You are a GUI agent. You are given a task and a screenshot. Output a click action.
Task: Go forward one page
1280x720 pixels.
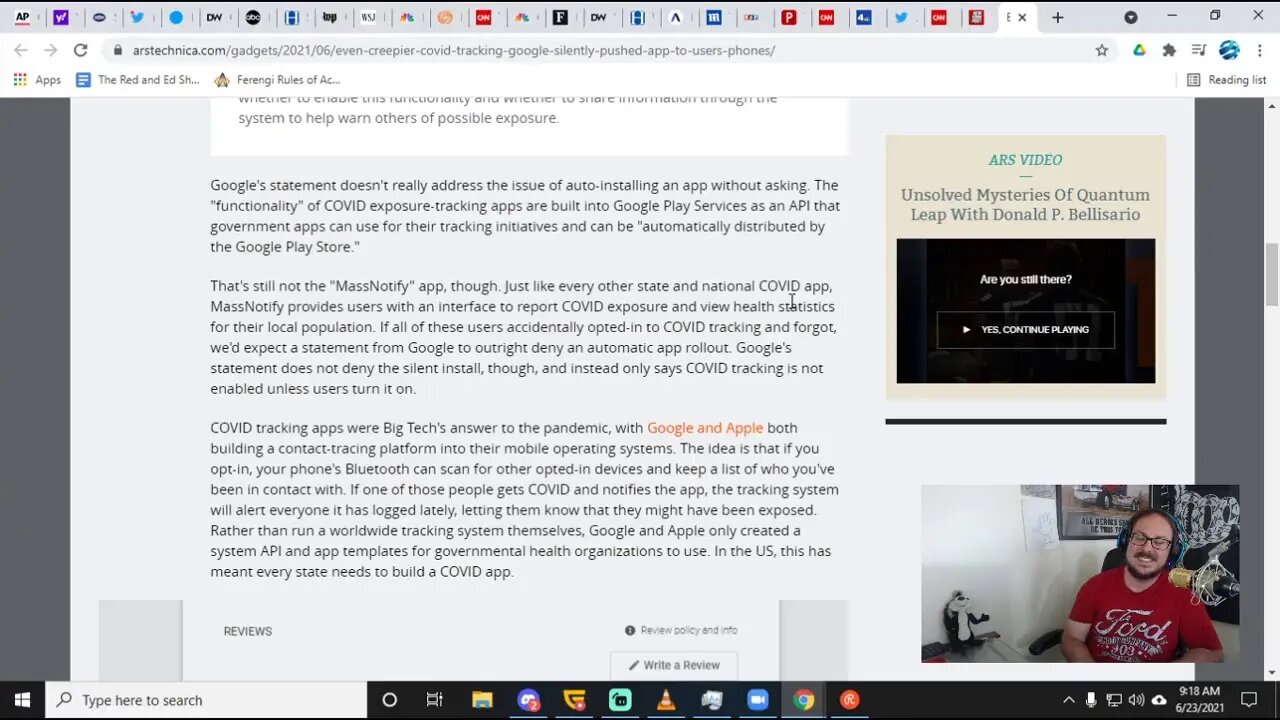click(x=50, y=50)
